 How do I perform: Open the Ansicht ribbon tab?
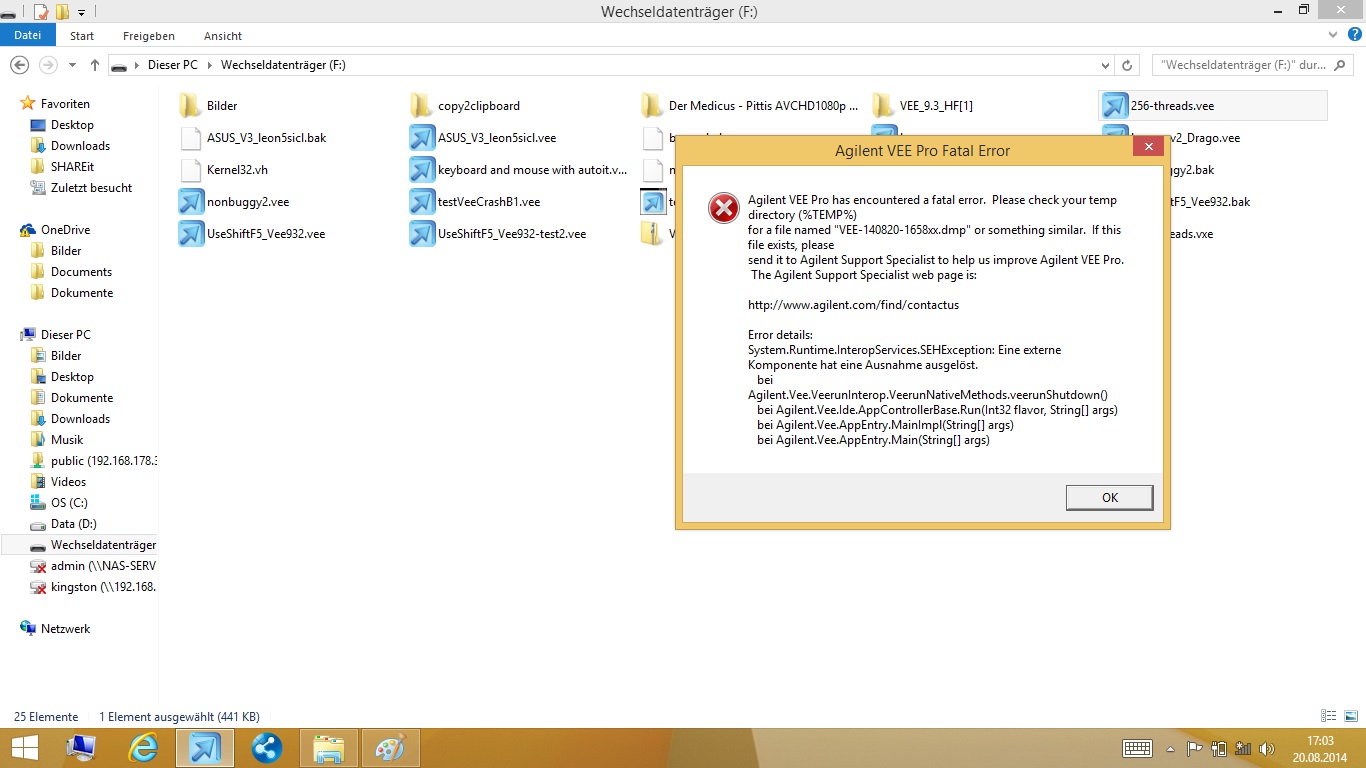coord(223,36)
